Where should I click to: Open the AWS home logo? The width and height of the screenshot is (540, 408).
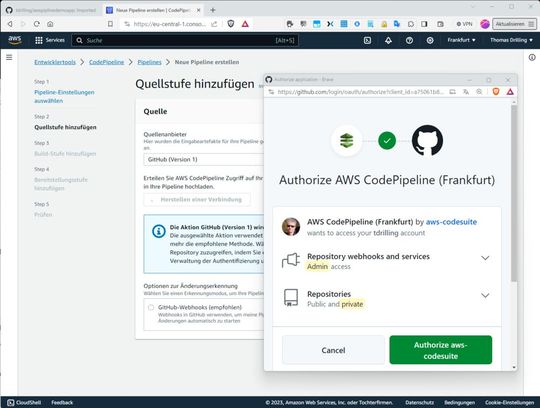coord(15,40)
